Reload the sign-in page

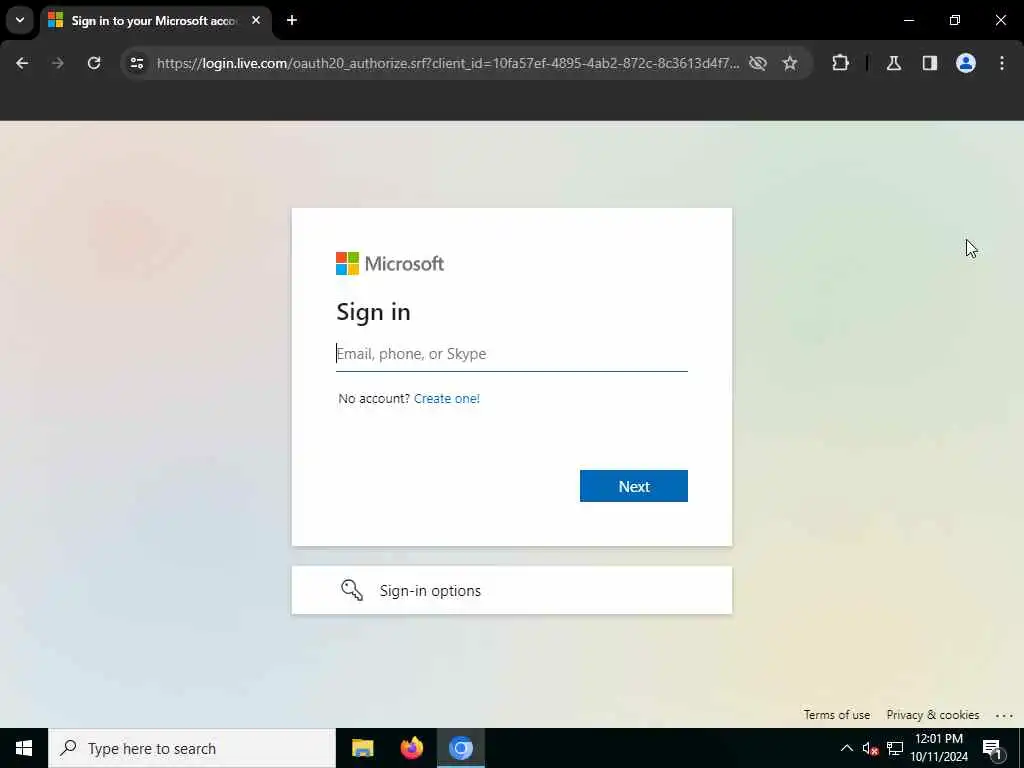pyautogui.click(x=94, y=63)
